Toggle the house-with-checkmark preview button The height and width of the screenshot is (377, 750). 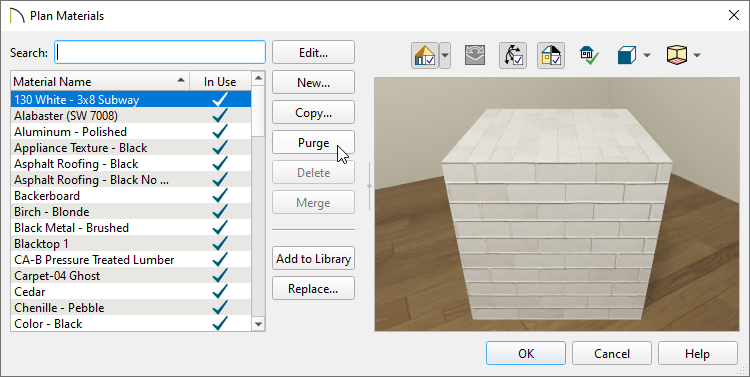[x=425, y=55]
